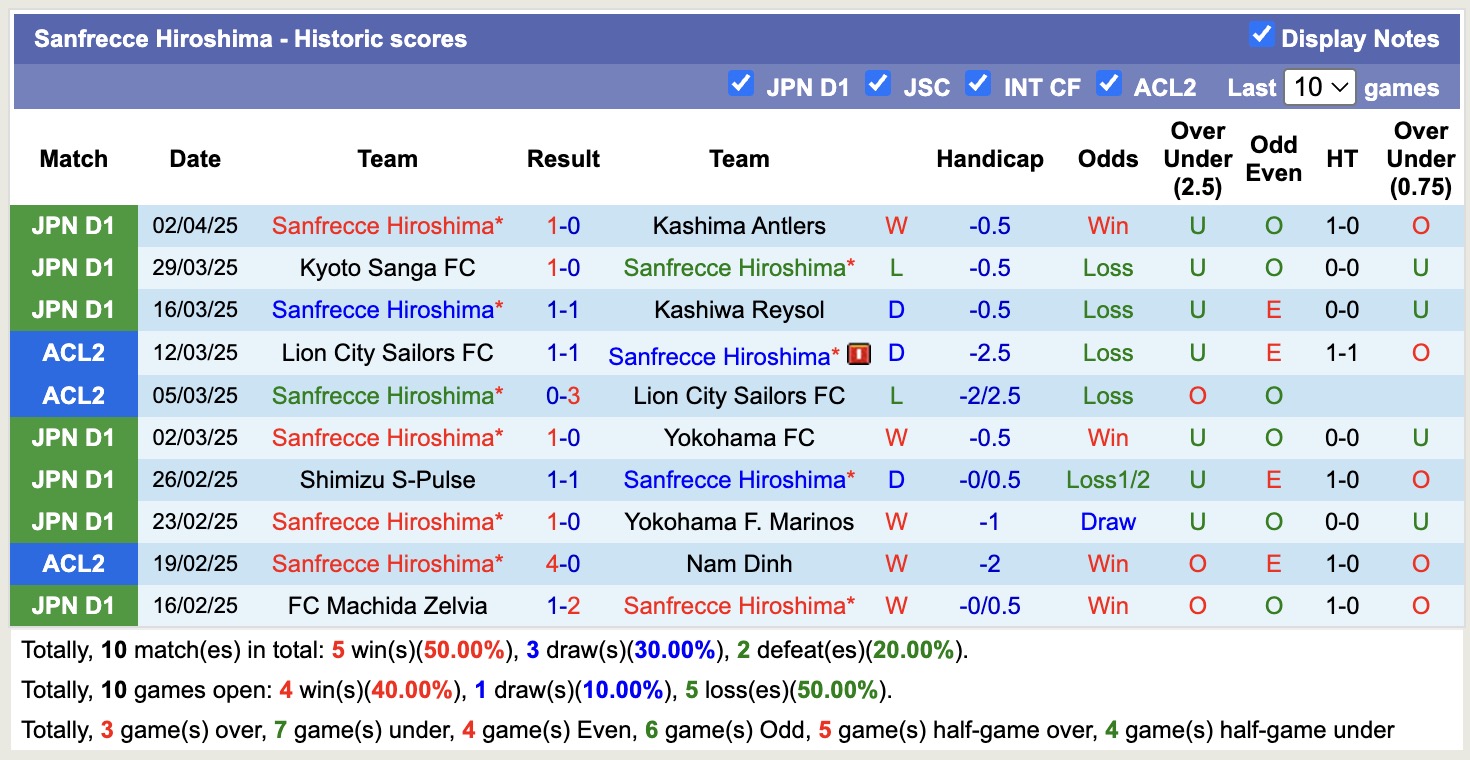Click the red card icon beside Sanfrecce Hiroshima
Viewport: 1470px width, 760px height.
pos(858,353)
